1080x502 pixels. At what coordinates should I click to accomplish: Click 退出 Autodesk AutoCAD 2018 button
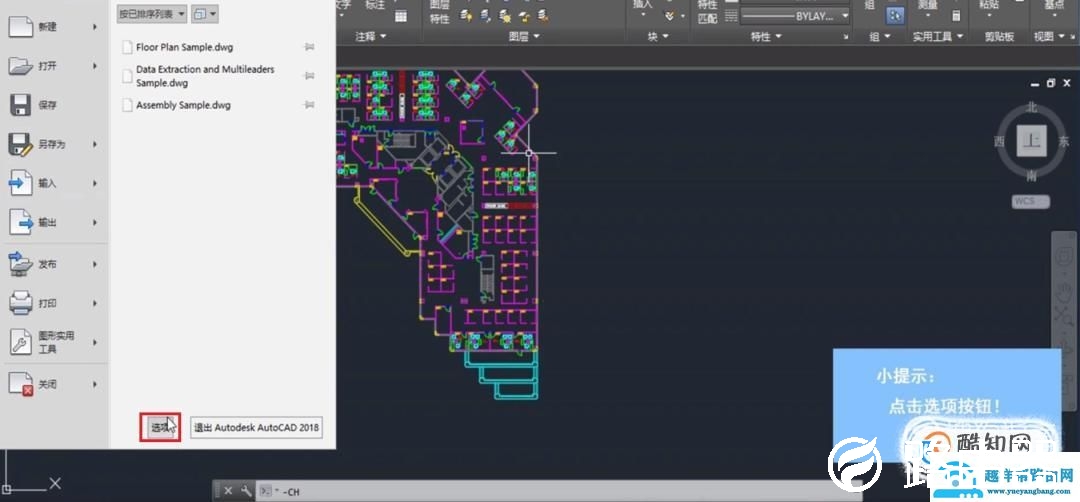(x=256, y=427)
